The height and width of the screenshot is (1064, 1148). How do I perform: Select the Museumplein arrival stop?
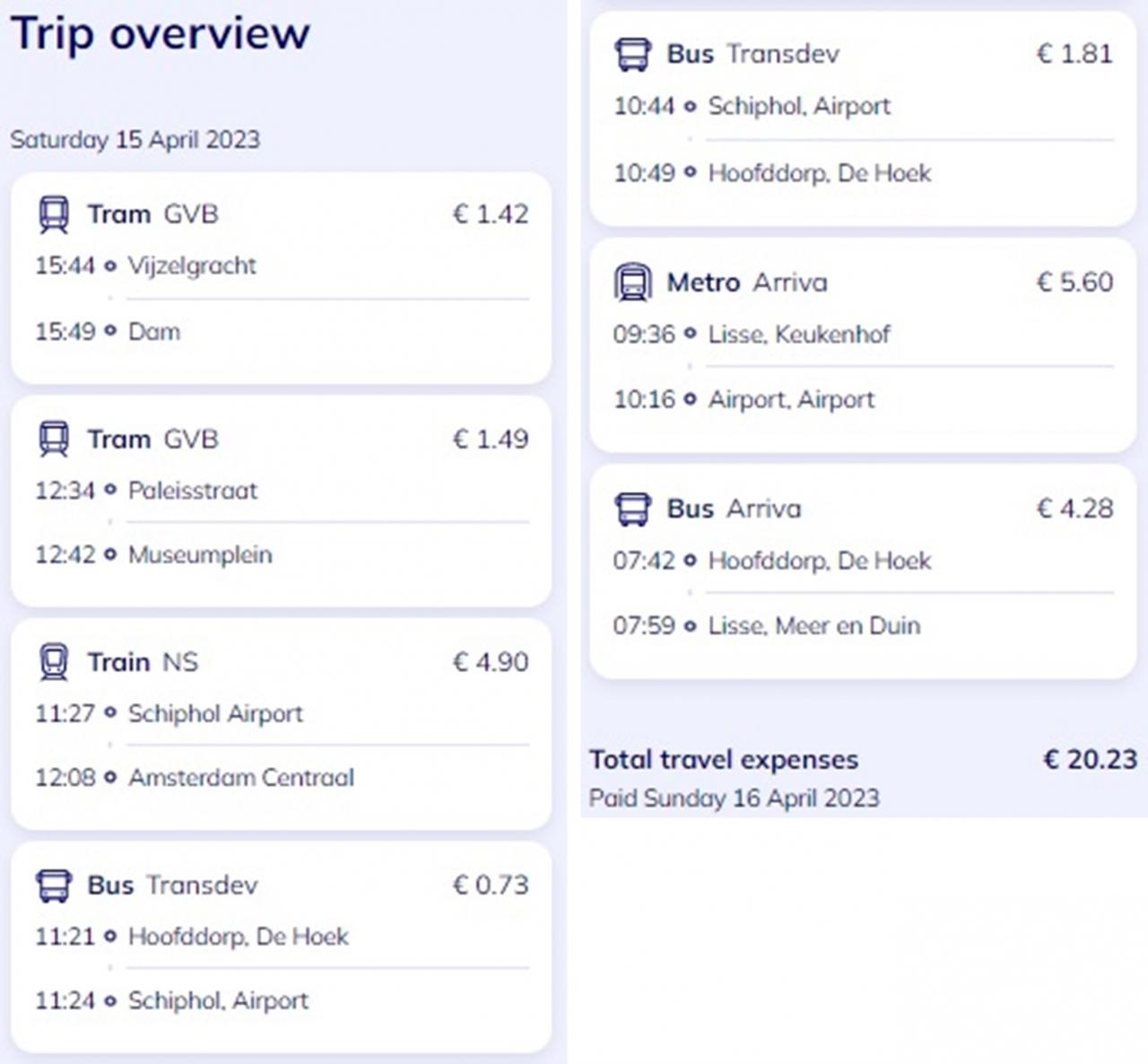click(199, 554)
